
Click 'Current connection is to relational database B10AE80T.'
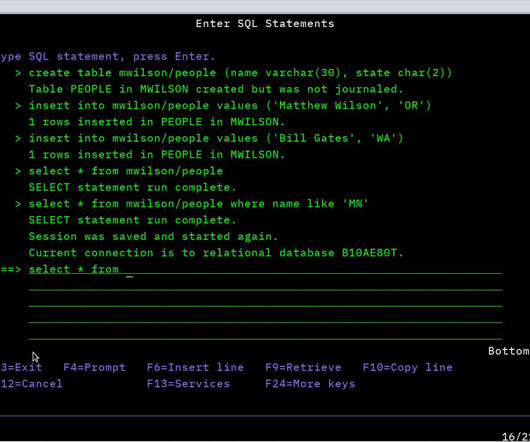[x=216, y=253]
